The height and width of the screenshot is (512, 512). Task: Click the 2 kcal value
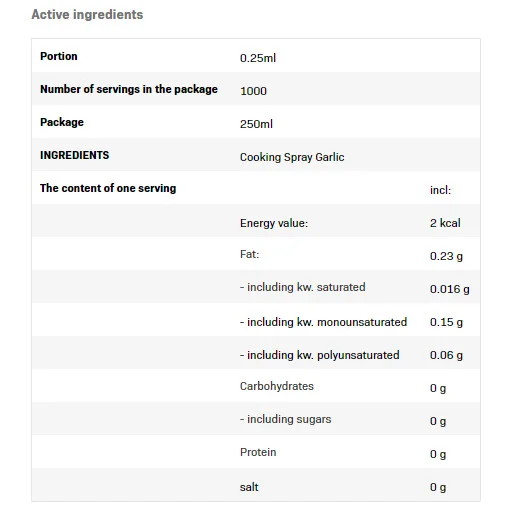[445, 223]
